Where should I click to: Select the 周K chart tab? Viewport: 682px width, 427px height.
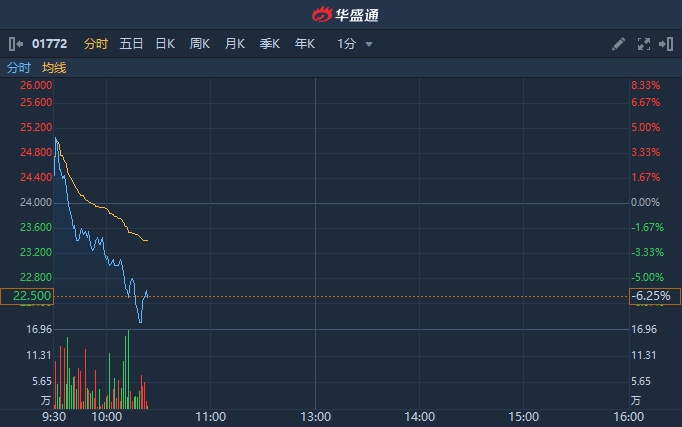coord(200,44)
